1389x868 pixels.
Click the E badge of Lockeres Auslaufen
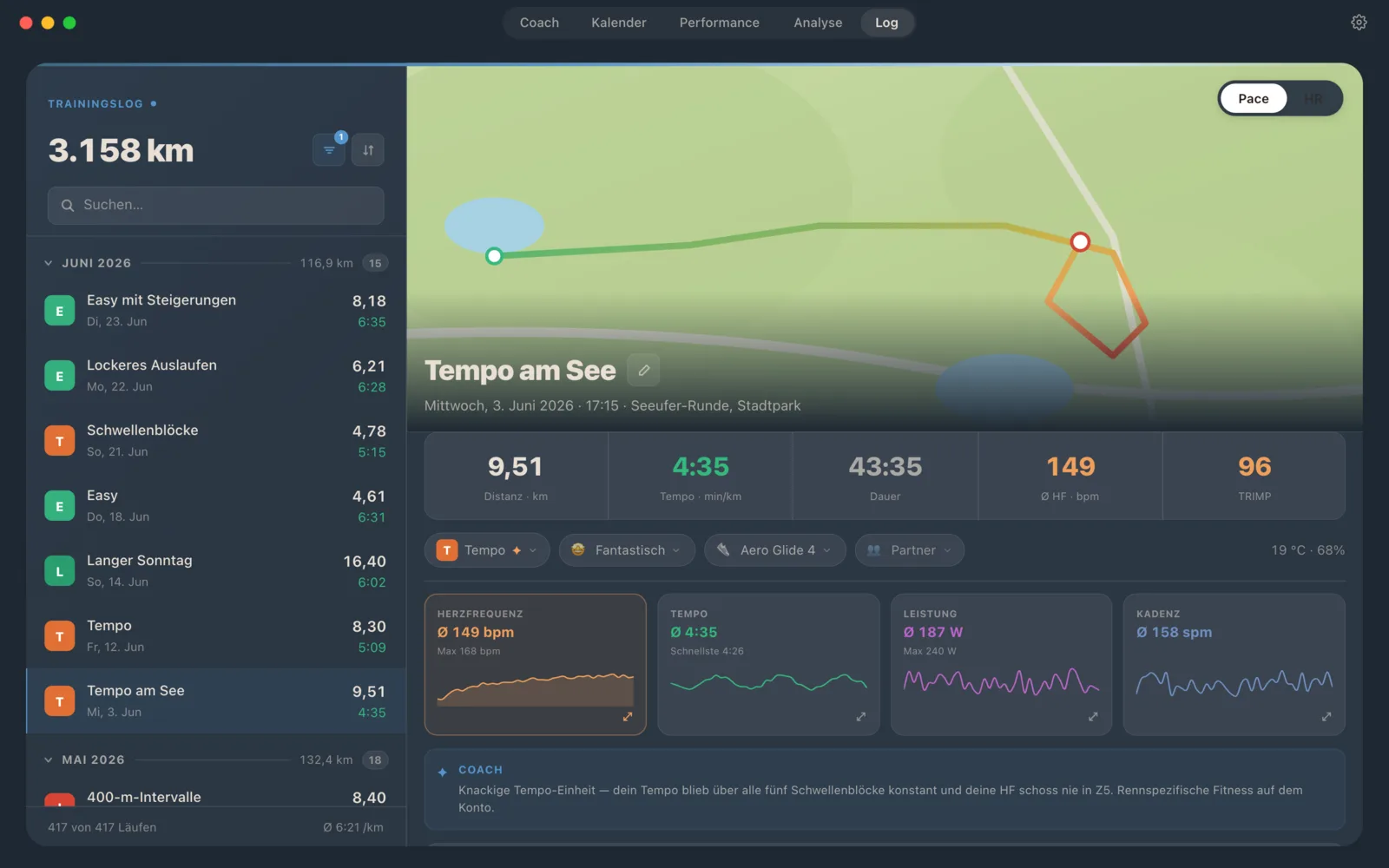point(60,376)
